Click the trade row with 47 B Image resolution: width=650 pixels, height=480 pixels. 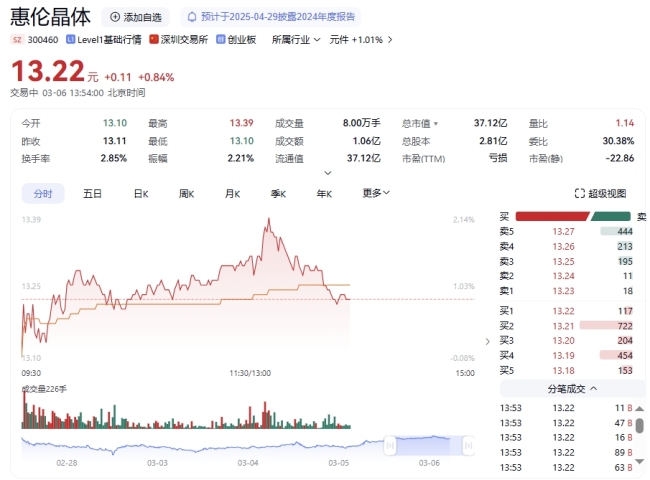click(567, 423)
